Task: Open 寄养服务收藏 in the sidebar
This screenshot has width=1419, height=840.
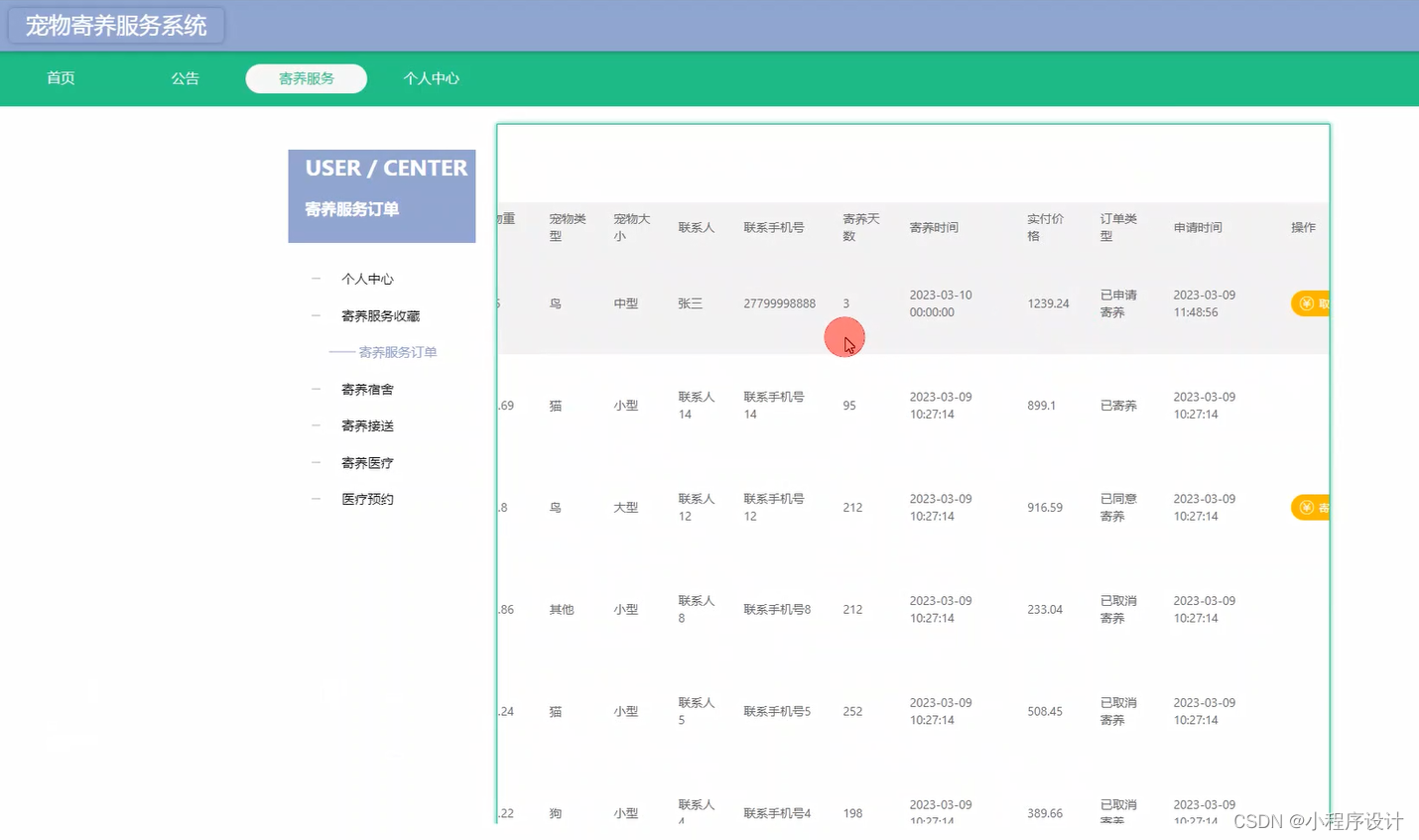Action: [380, 315]
